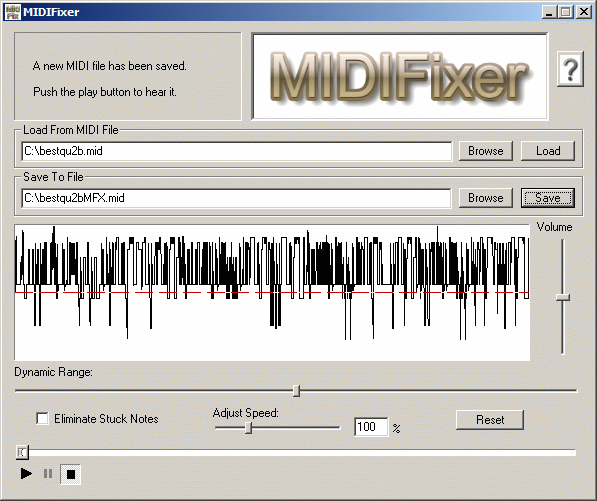Click the Volume slider handle
The image size is (597, 501).
[x=563, y=297]
